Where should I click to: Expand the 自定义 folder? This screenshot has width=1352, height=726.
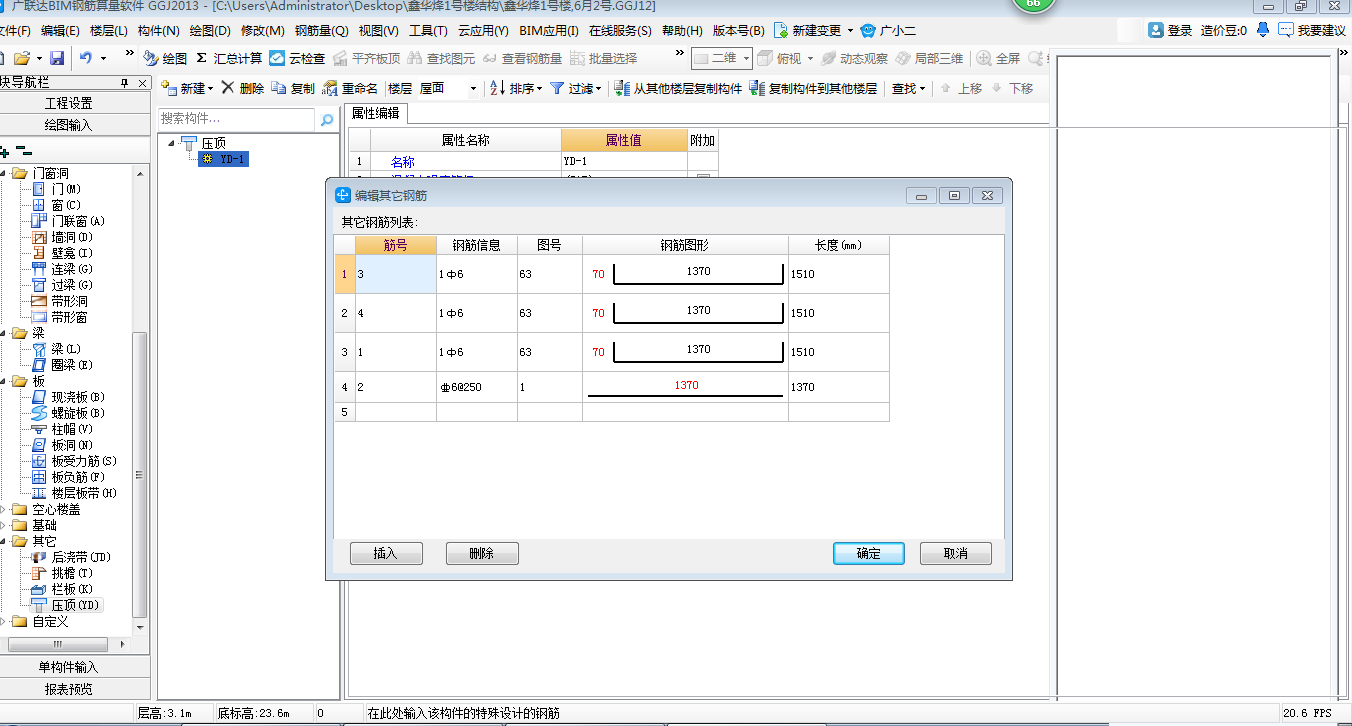(3, 621)
